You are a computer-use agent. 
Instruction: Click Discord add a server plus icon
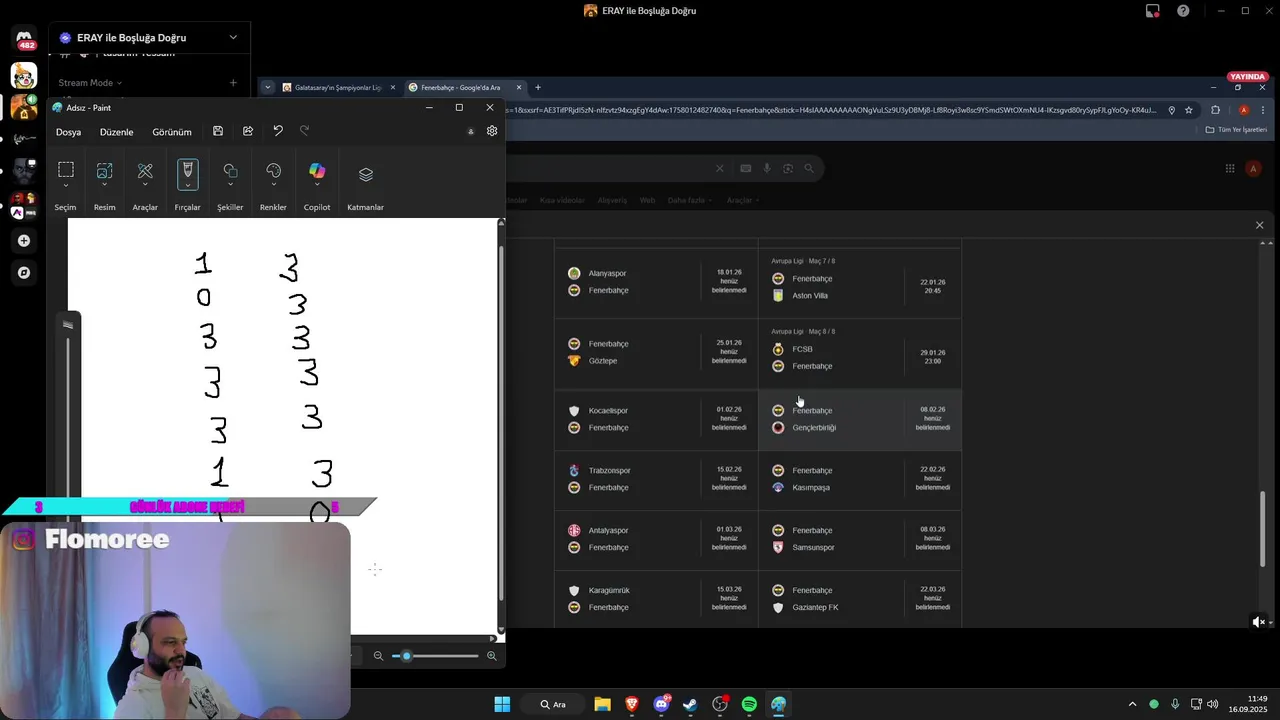click(24, 241)
